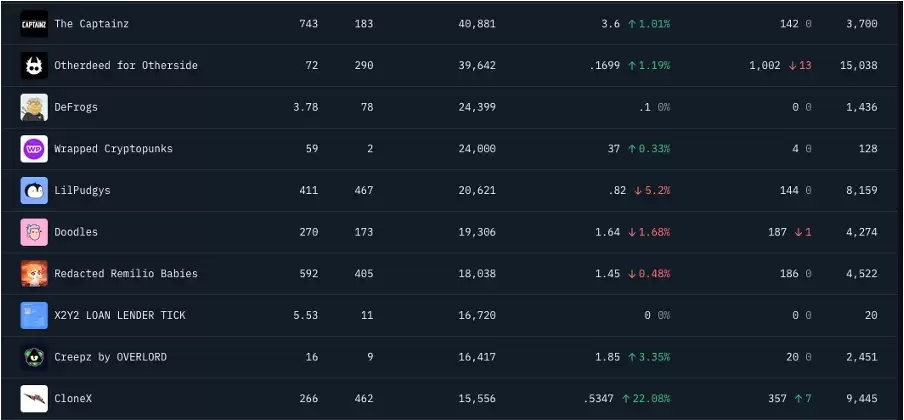Open the LilPudgys penguin icon
Screen dimensions: 904x420
pyautogui.click(x=34, y=190)
